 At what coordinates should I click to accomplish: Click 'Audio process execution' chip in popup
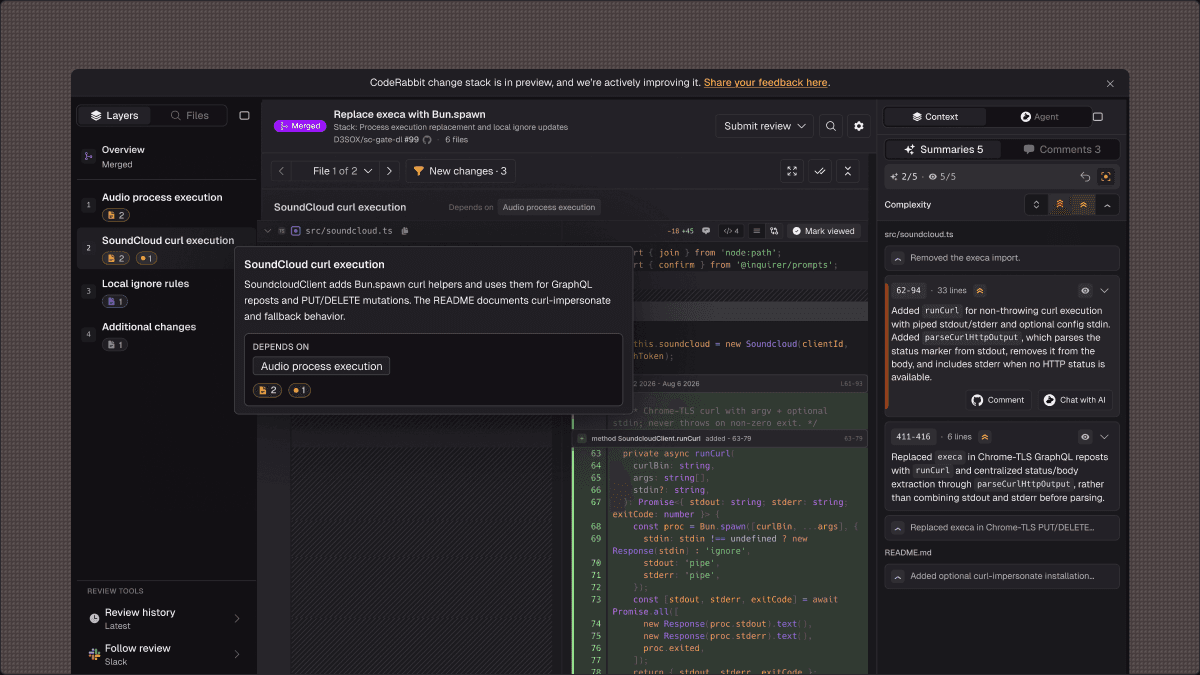click(322, 366)
